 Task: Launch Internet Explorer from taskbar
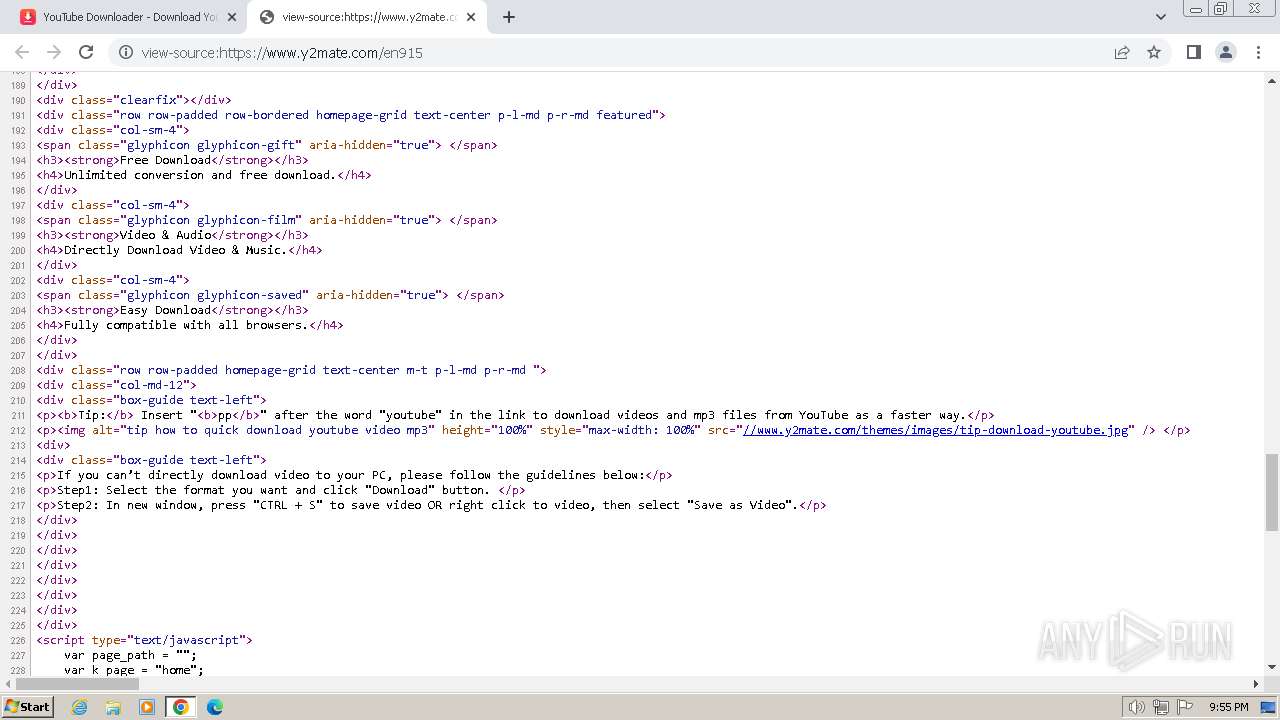point(80,707)
